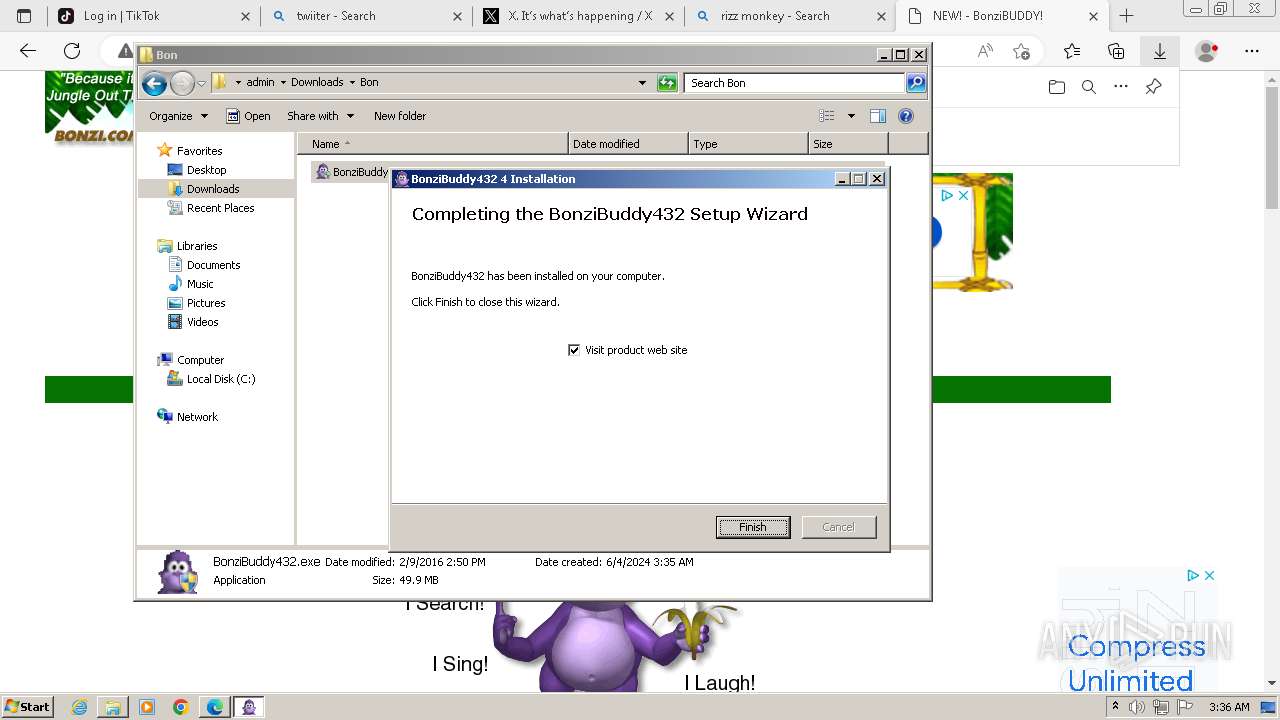Click Downloads in the address breadcrumb

click(x=317, y=83)
